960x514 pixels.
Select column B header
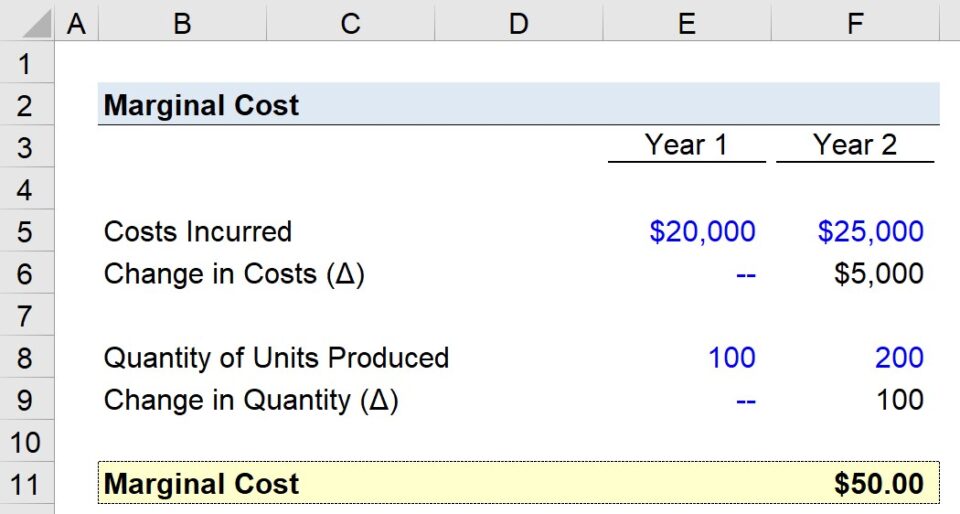click(x=182, y=22)
